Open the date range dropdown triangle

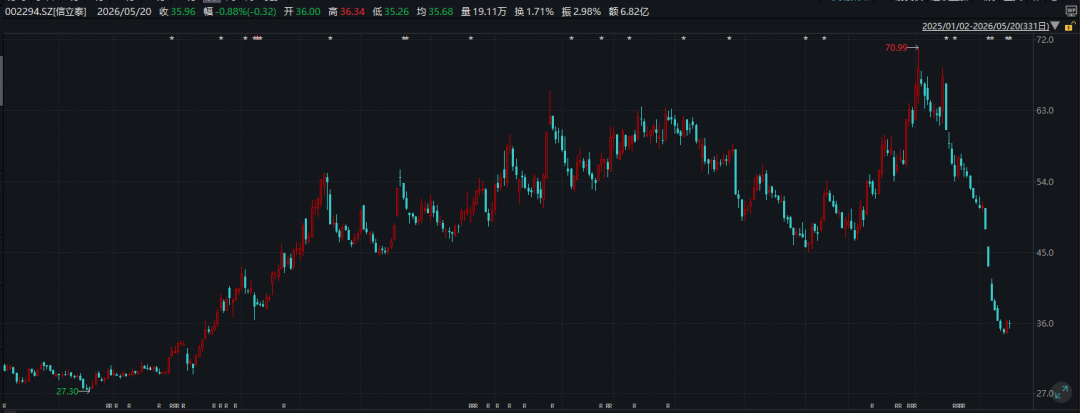pos(1056,27)
